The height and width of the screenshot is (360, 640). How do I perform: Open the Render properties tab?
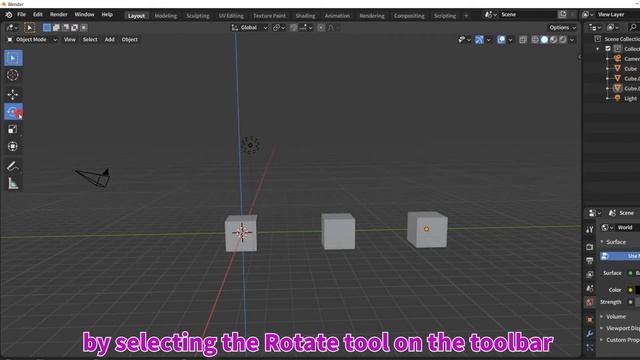(589, 247)
